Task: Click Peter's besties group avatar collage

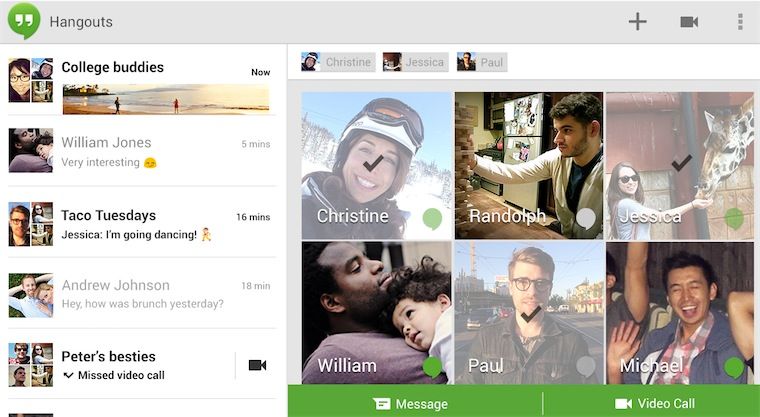Action: [x=31, y=365]
